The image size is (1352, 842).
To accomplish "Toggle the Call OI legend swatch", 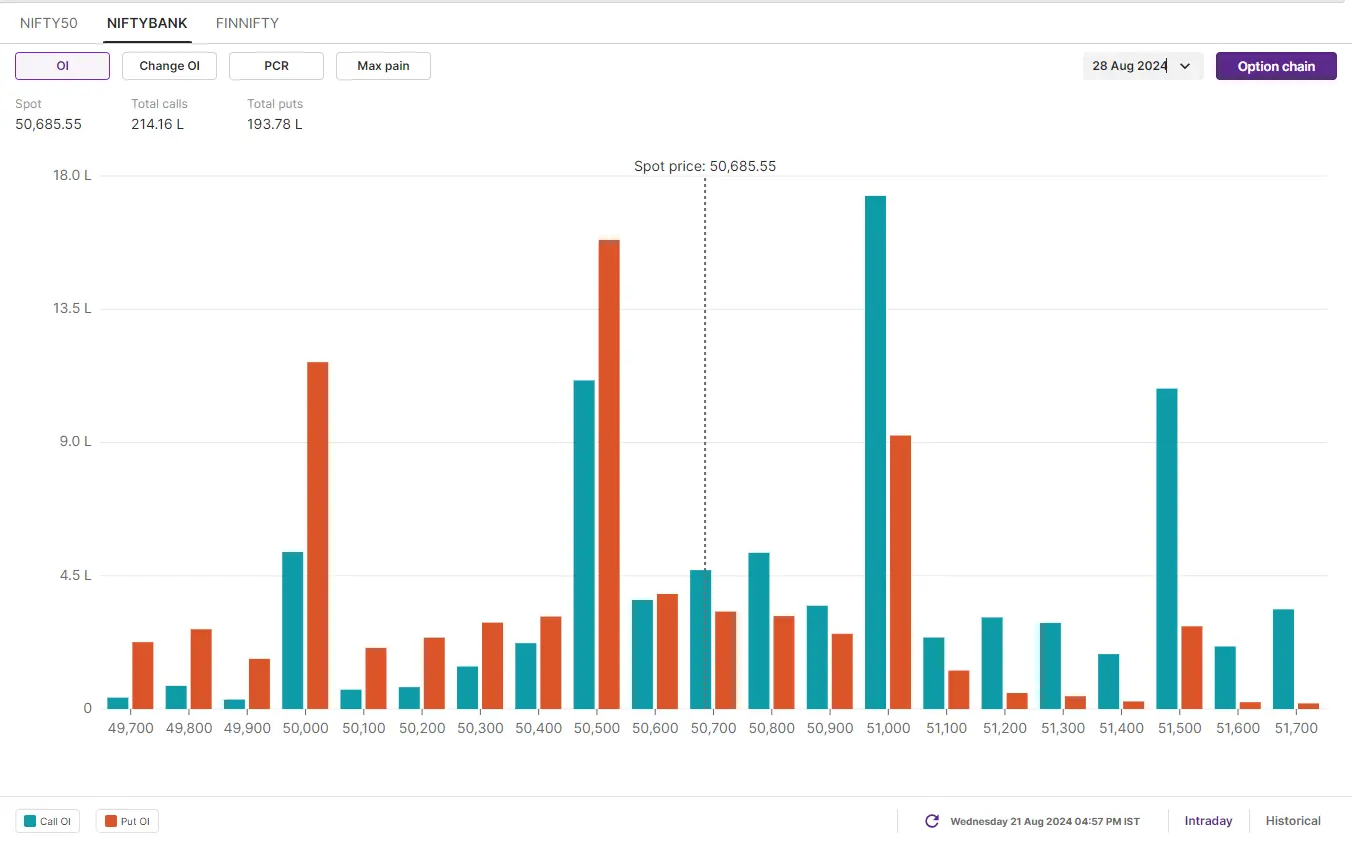I will pos(31,822).
